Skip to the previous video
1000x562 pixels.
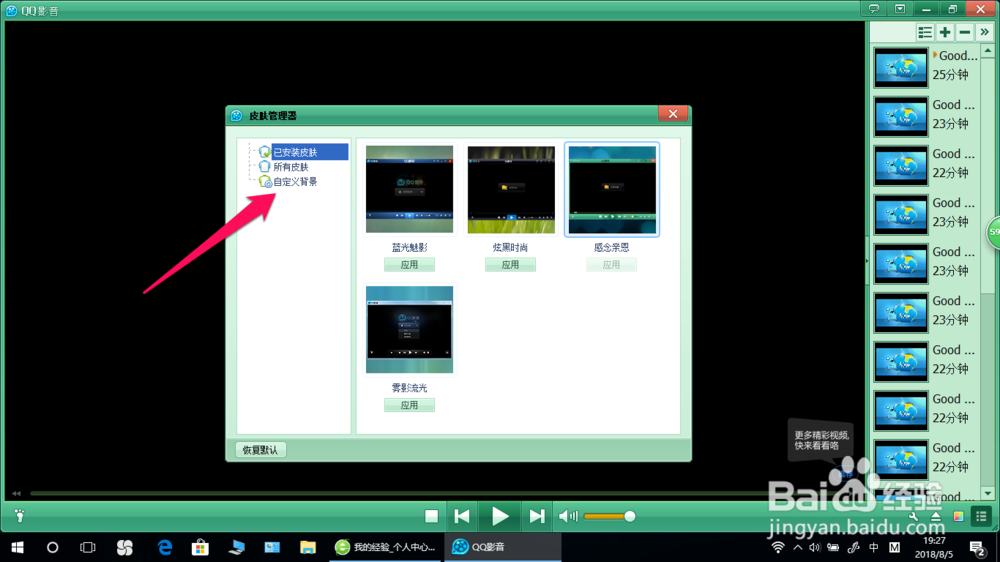462,516
